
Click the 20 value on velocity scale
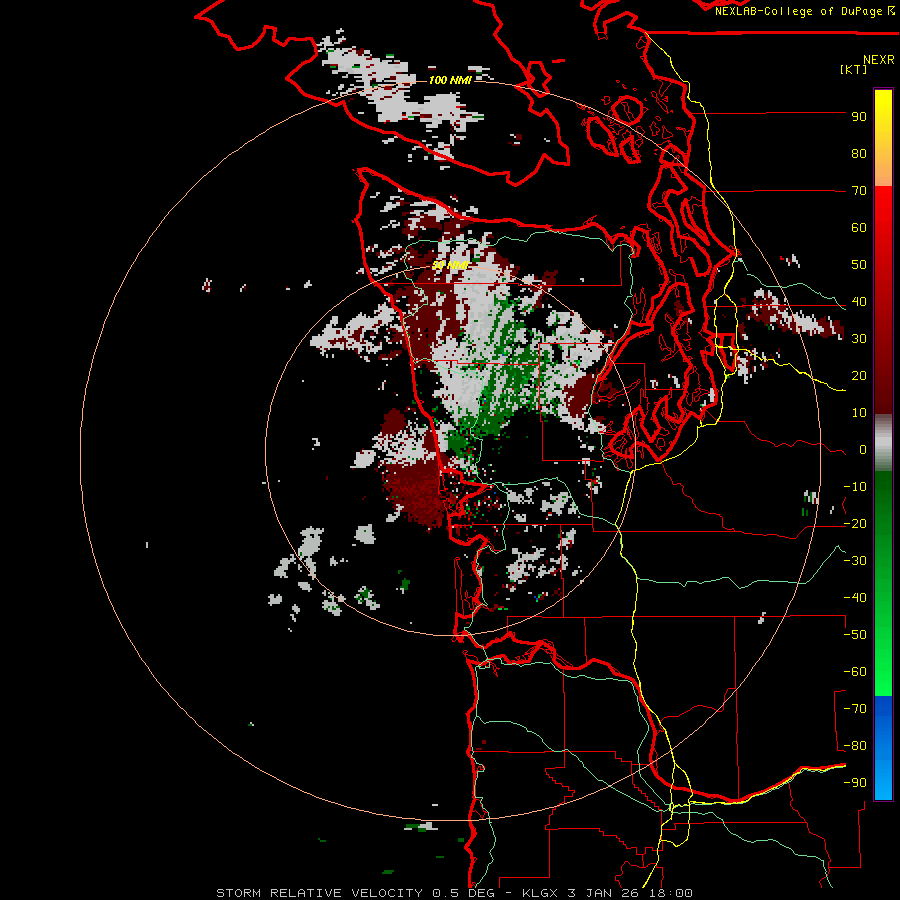(859, 375)
